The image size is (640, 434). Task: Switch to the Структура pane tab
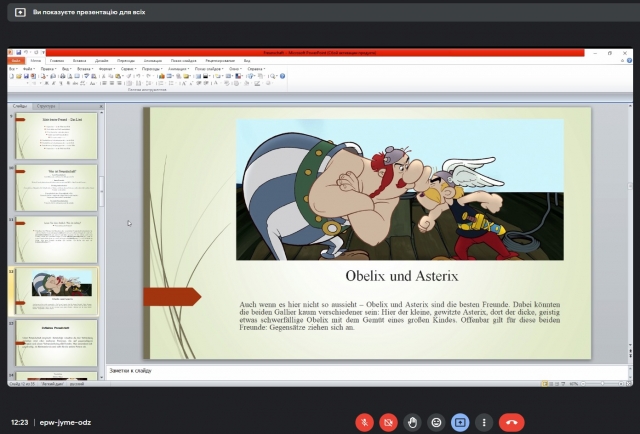46,105
